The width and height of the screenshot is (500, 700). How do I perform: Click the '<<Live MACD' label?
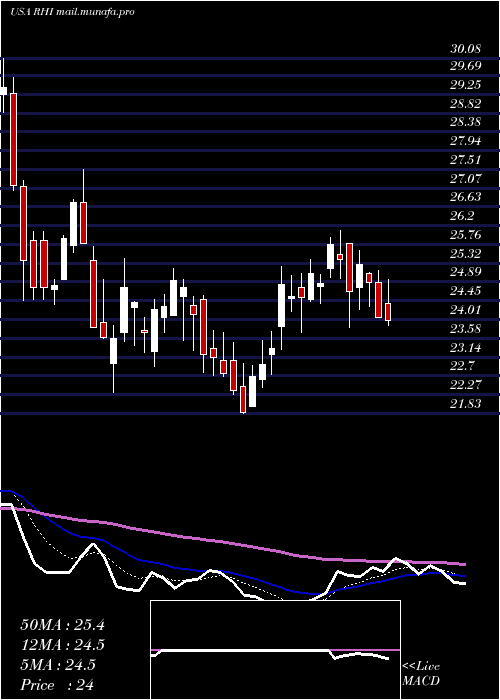click(x=421, y=674)
